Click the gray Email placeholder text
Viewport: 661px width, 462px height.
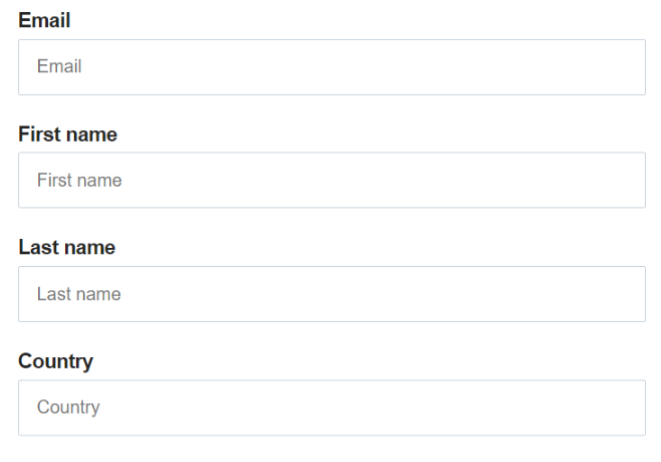pos(59,66)
